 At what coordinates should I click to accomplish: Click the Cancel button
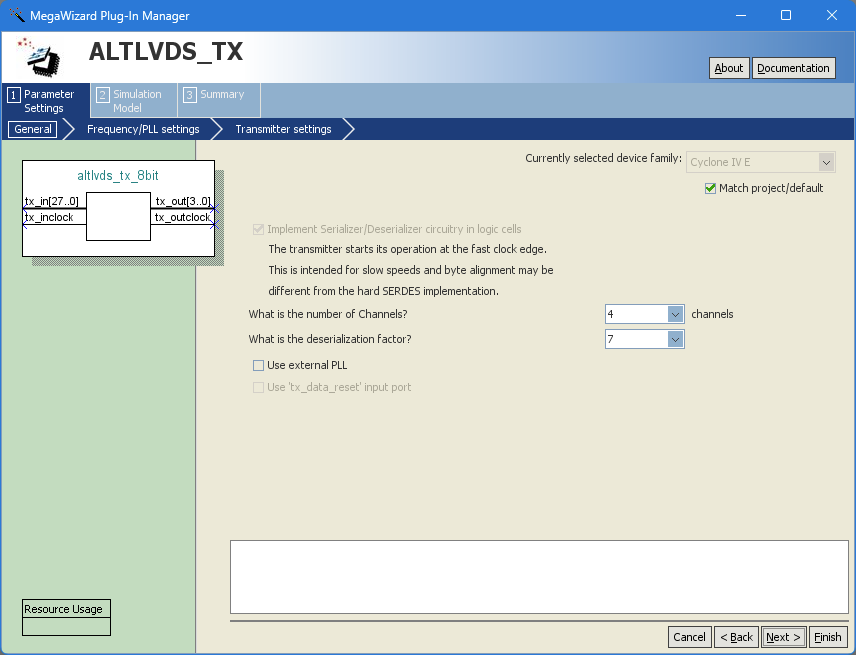click(x=689, y=637)
